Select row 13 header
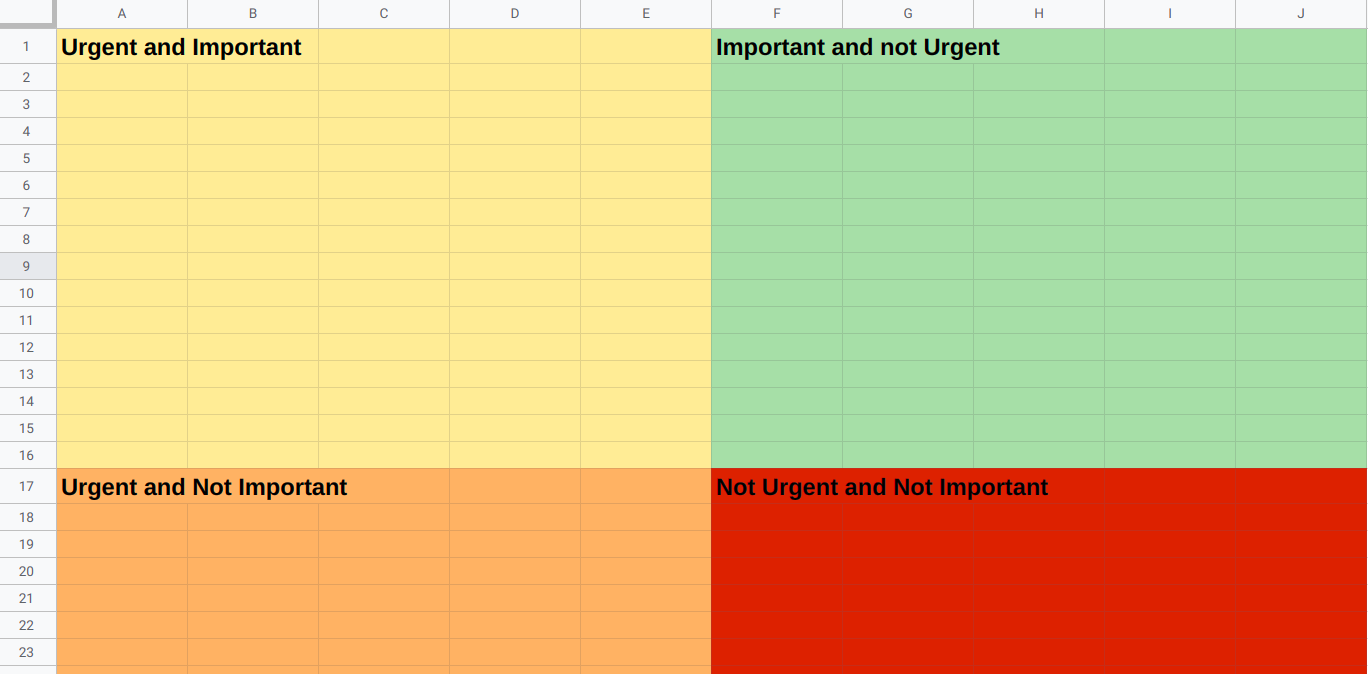Image resolution: width=1368 pixels, height=674 pixels. click(x=27, y=374)
